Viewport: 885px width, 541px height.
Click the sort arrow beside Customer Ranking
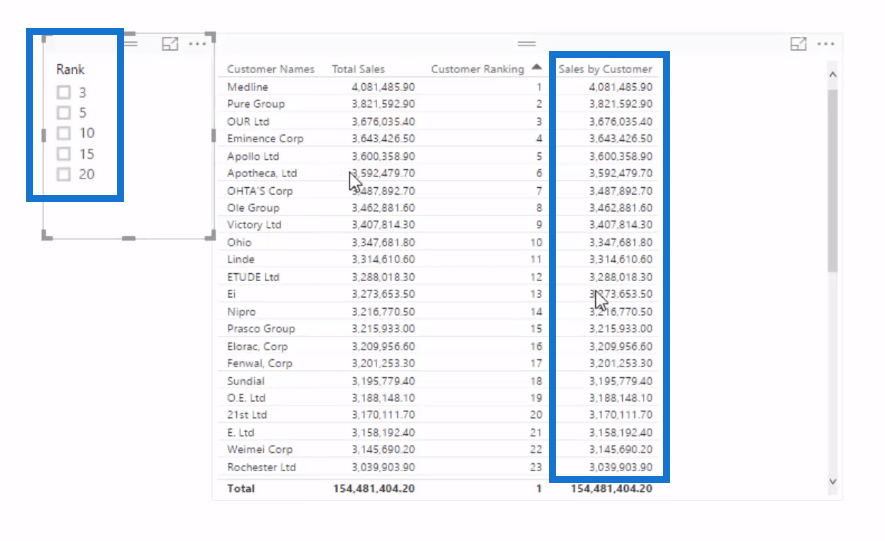coord(537,67)
